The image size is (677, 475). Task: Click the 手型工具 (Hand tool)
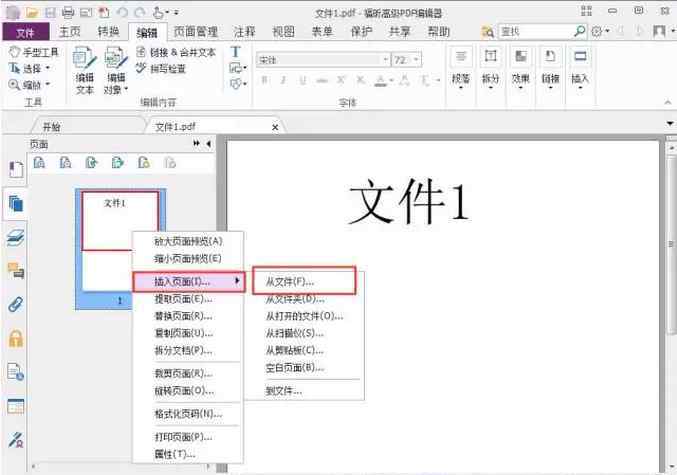click(x=32, y=51)
